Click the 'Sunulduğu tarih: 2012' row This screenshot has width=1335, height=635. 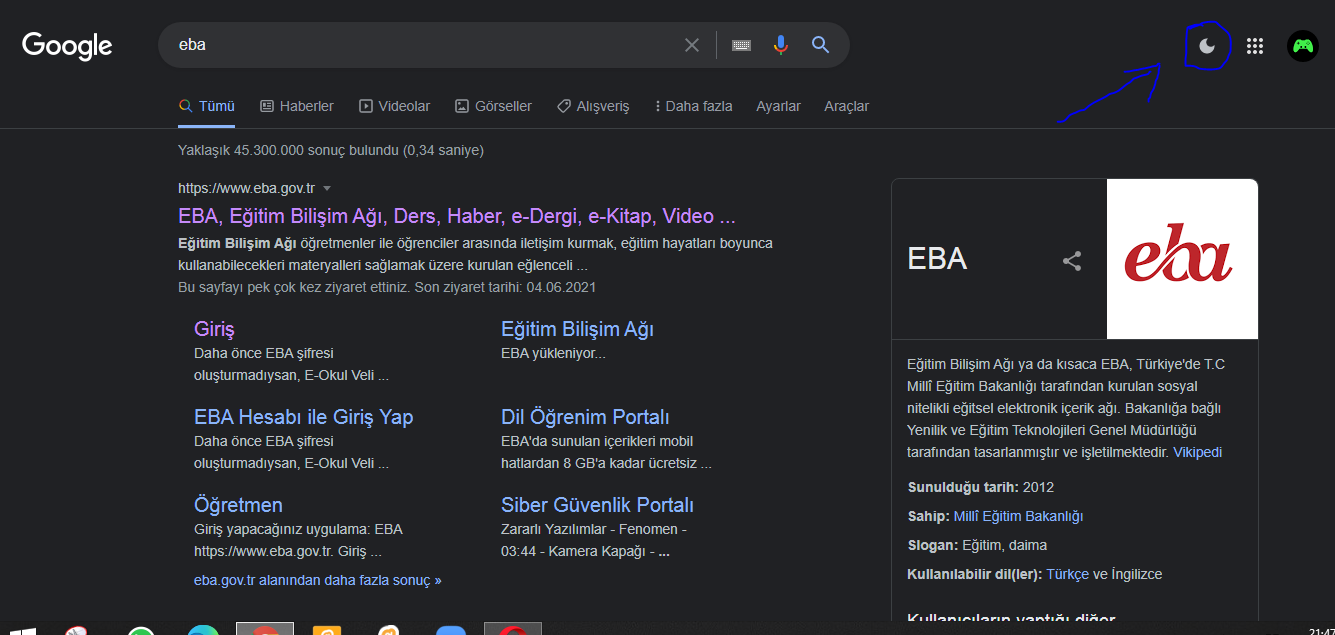tap(980, 487)
